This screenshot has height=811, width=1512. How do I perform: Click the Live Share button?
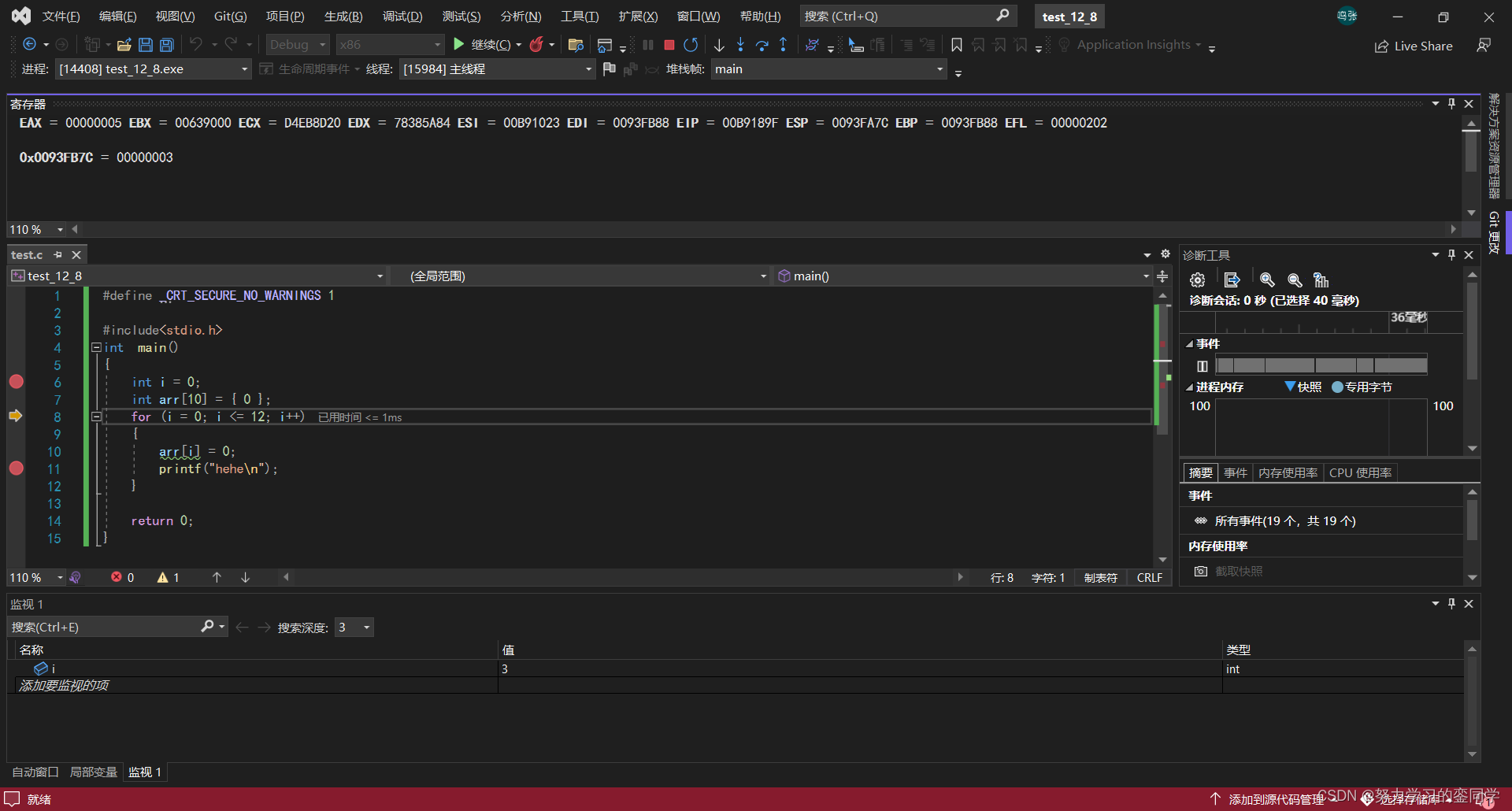pyautogui.click(x=1414, y=46)
